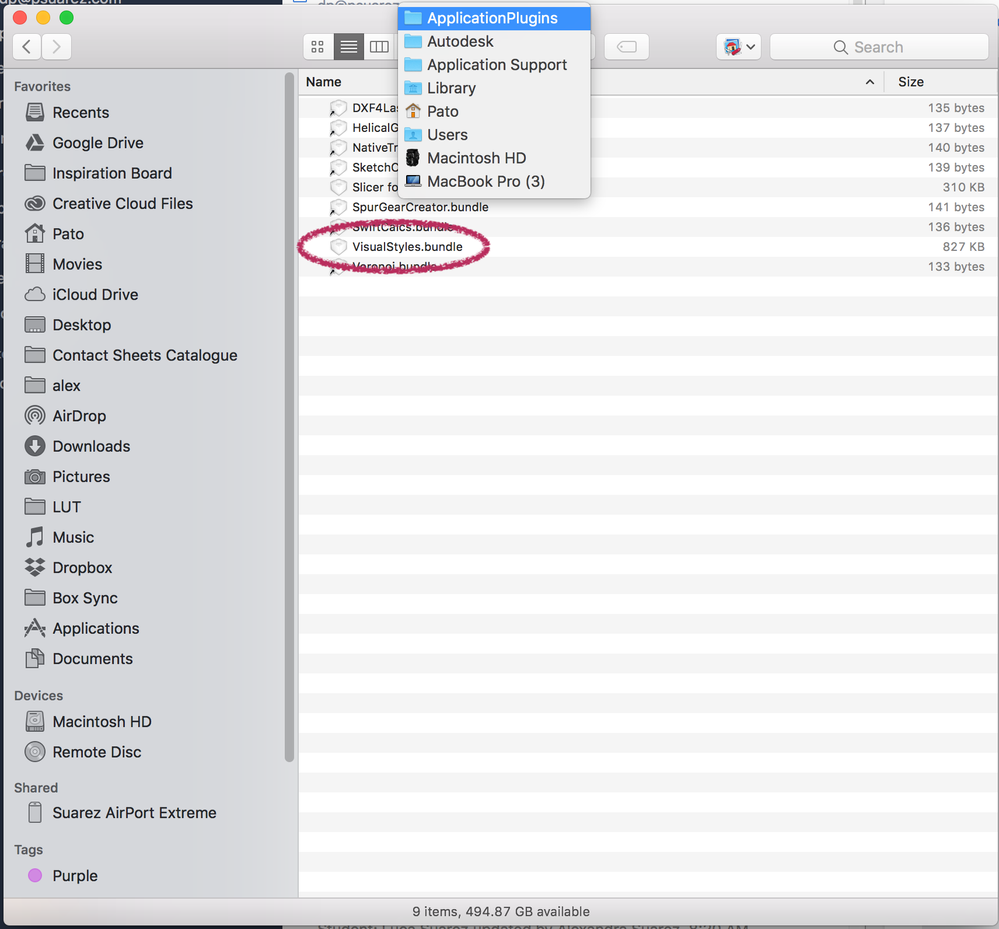Image resolution: width=999 pixels, height=929 pixels.
Task: Go forward with the right chevron button
Action: click(x=57, y=47)
